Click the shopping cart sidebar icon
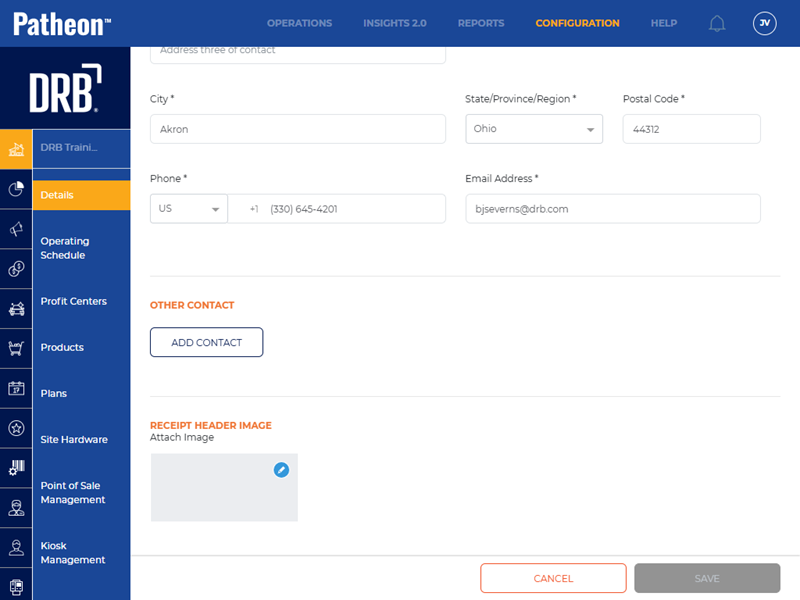Image resolution: width=800 pixels, height=600 pixels. point(16,349)
